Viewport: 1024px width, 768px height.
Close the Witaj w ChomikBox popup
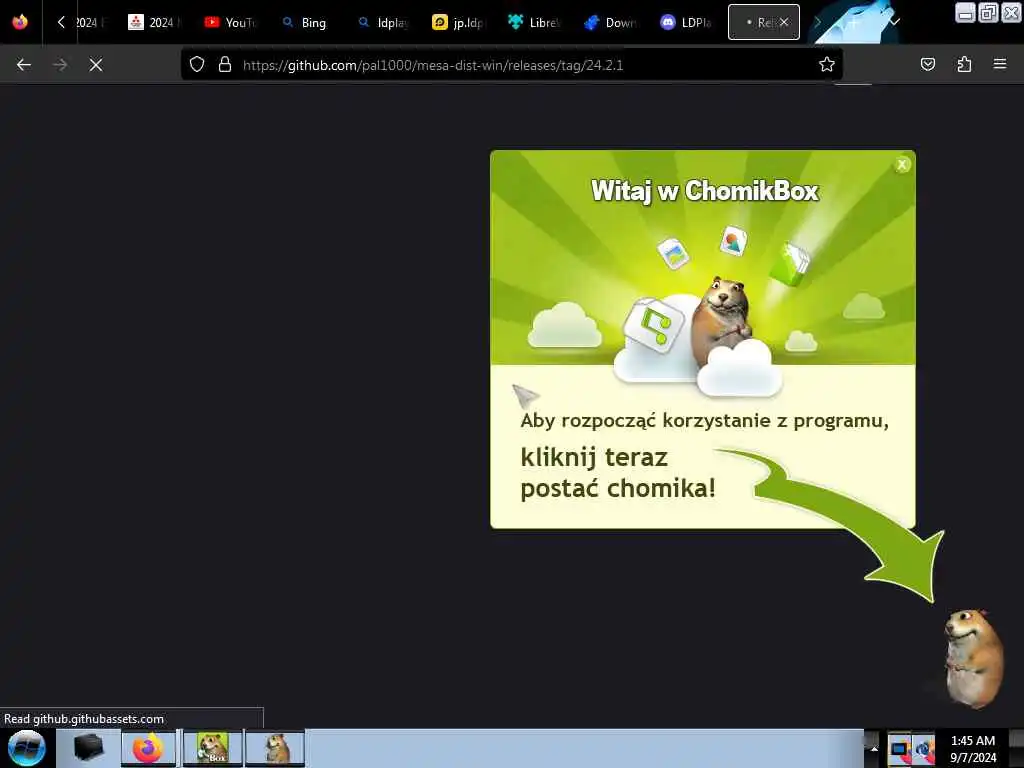(x=902, y=165)
